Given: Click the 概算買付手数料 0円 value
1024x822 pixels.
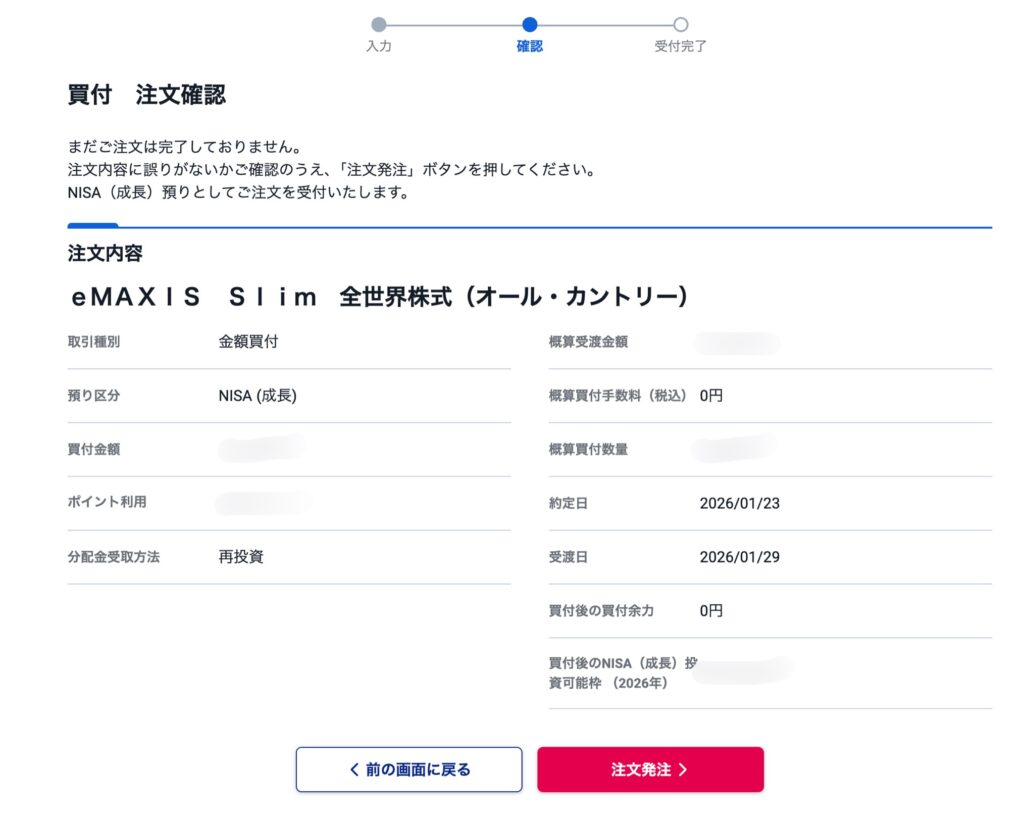Looking at the screenshot, I should (711, 396).
